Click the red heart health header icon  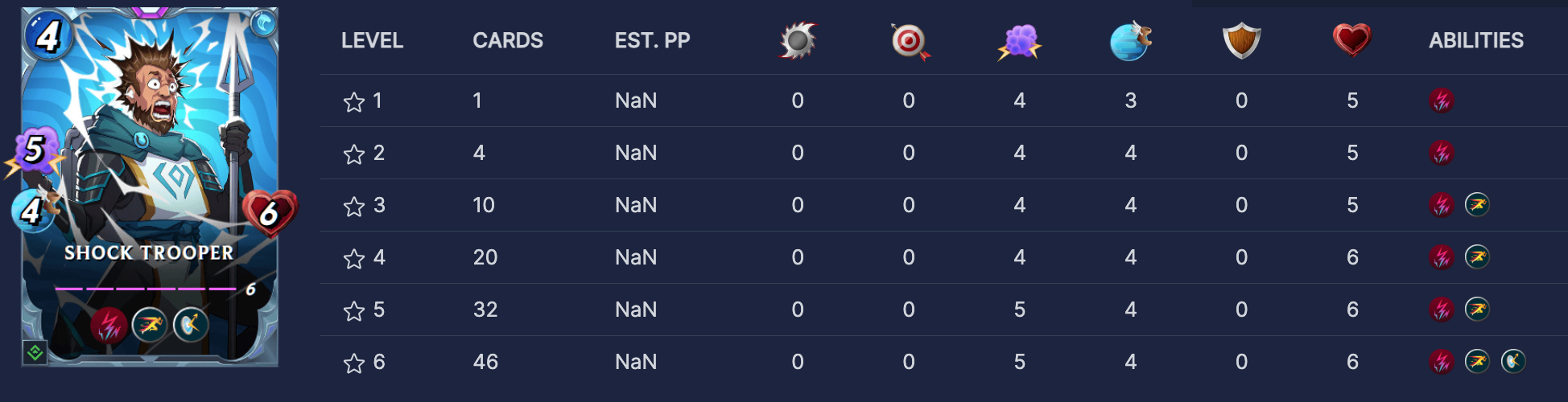click(1351, 39)
